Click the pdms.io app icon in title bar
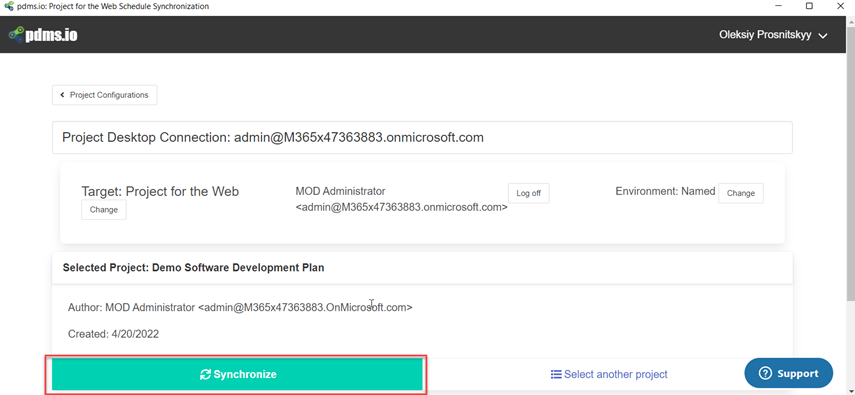855x395 pixels. [9, 6]
